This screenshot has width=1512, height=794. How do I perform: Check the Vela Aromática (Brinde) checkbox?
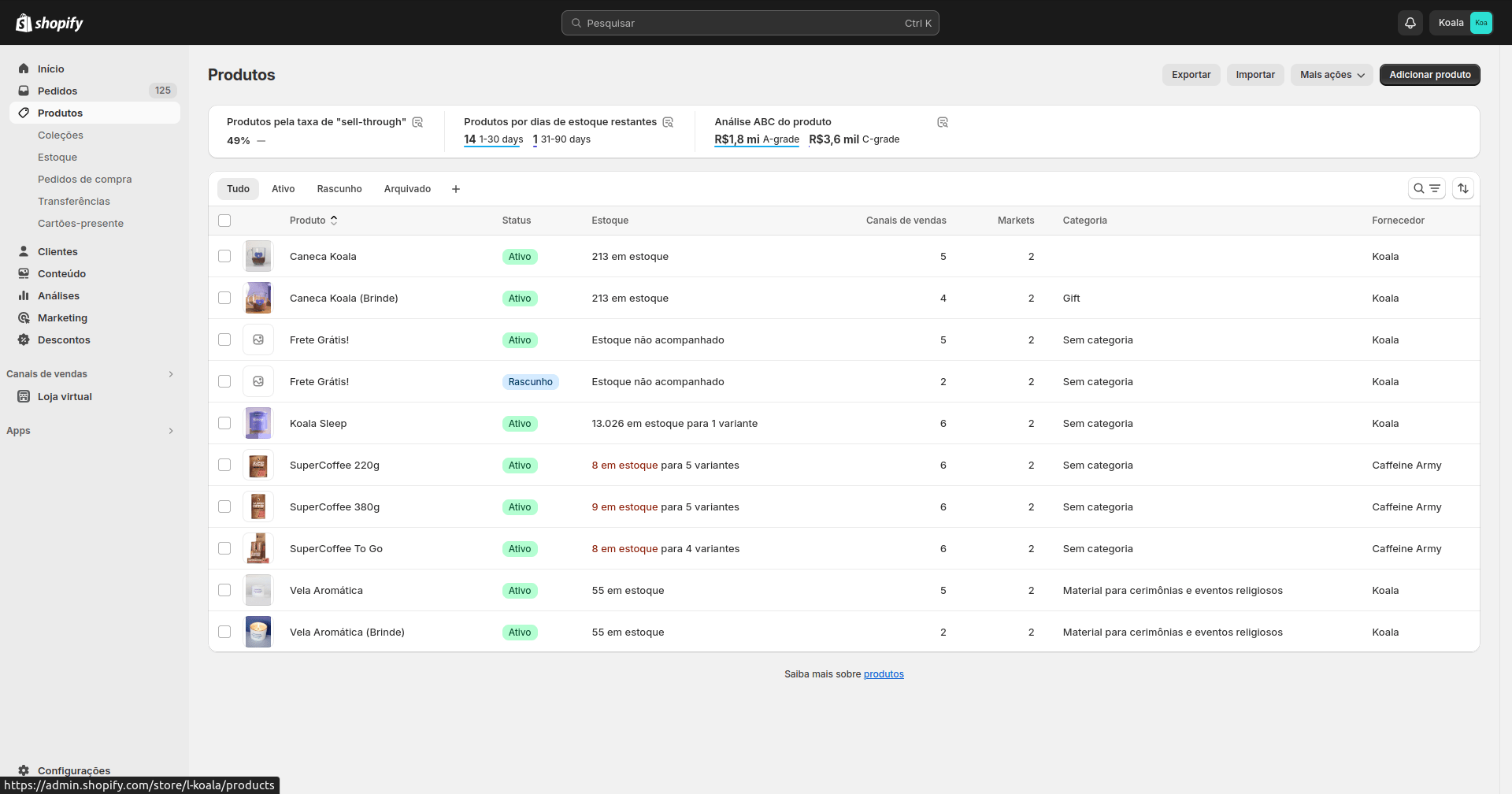(x=224, y=632)
